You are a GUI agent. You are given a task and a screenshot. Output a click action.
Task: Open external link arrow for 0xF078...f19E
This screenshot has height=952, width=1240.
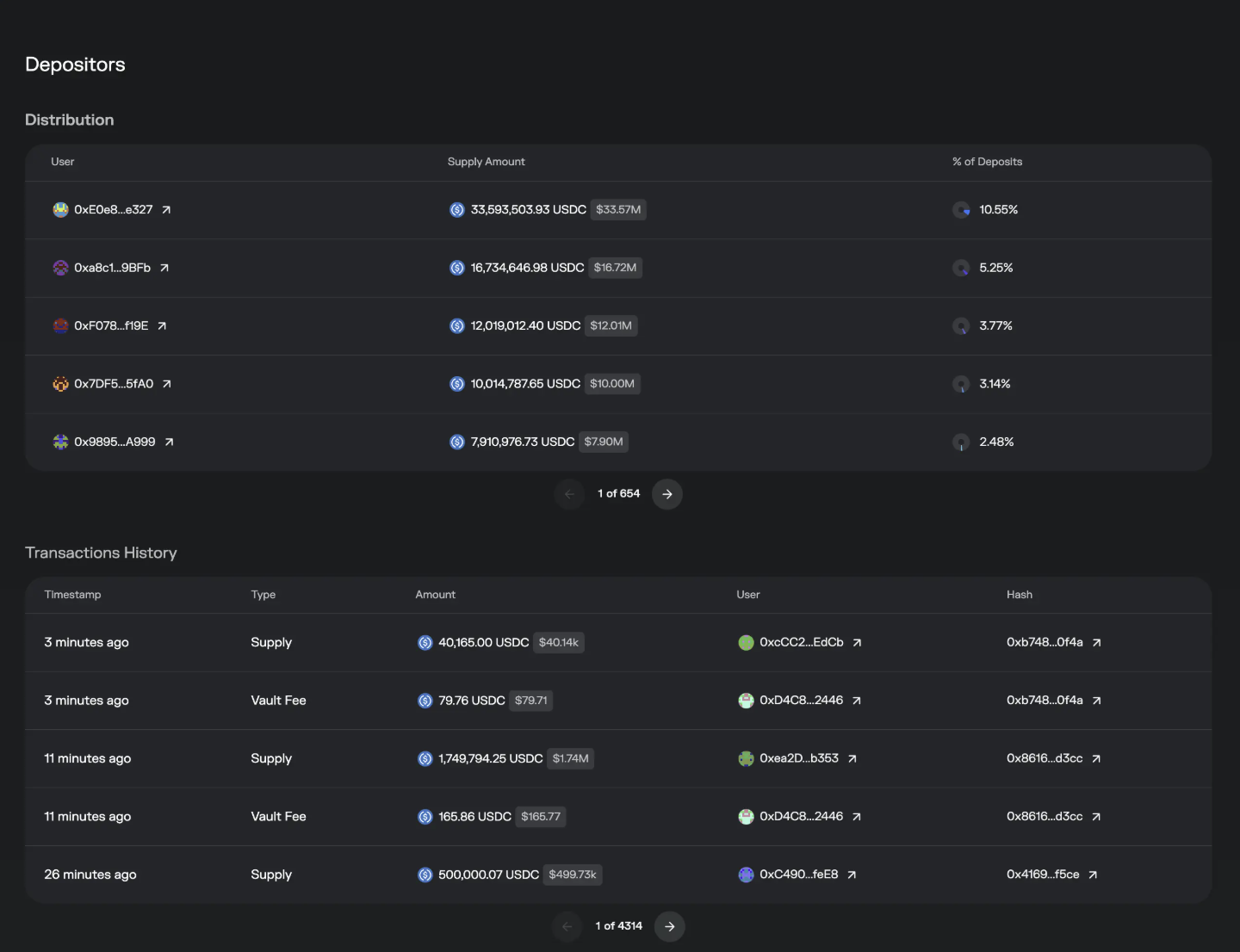(x=162, y=326)
